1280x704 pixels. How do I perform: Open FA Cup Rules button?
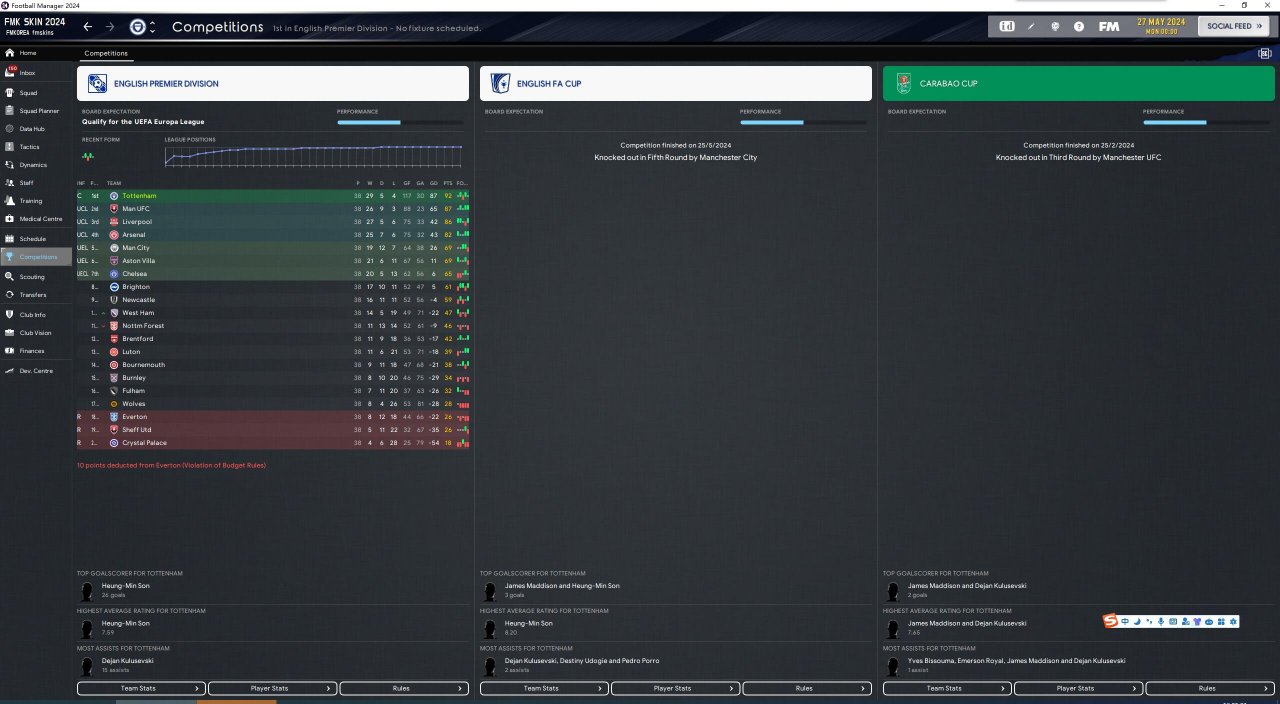pyautogui.click(x=806, y=688)
